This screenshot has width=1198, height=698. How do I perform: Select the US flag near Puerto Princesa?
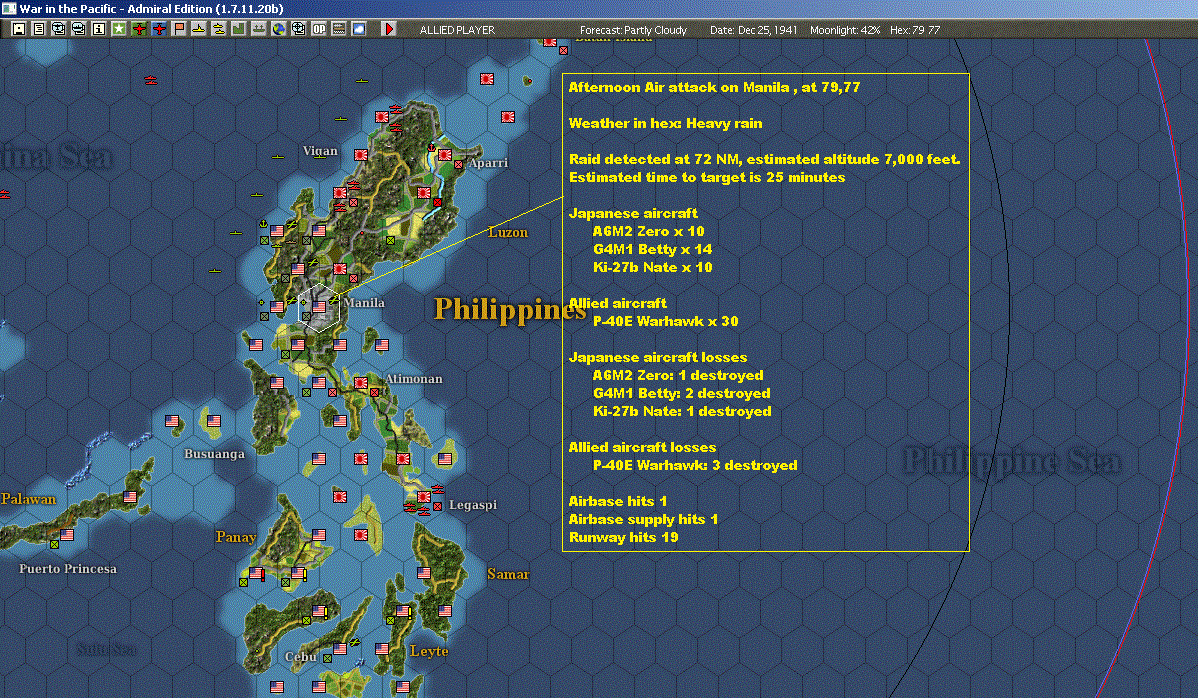tap(67, 535)
